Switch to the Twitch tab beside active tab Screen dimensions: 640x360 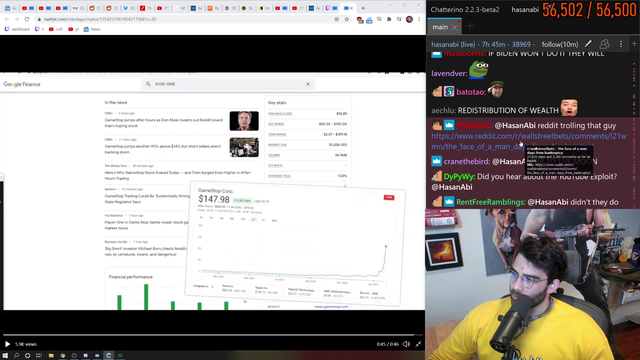tap(331, 8)
